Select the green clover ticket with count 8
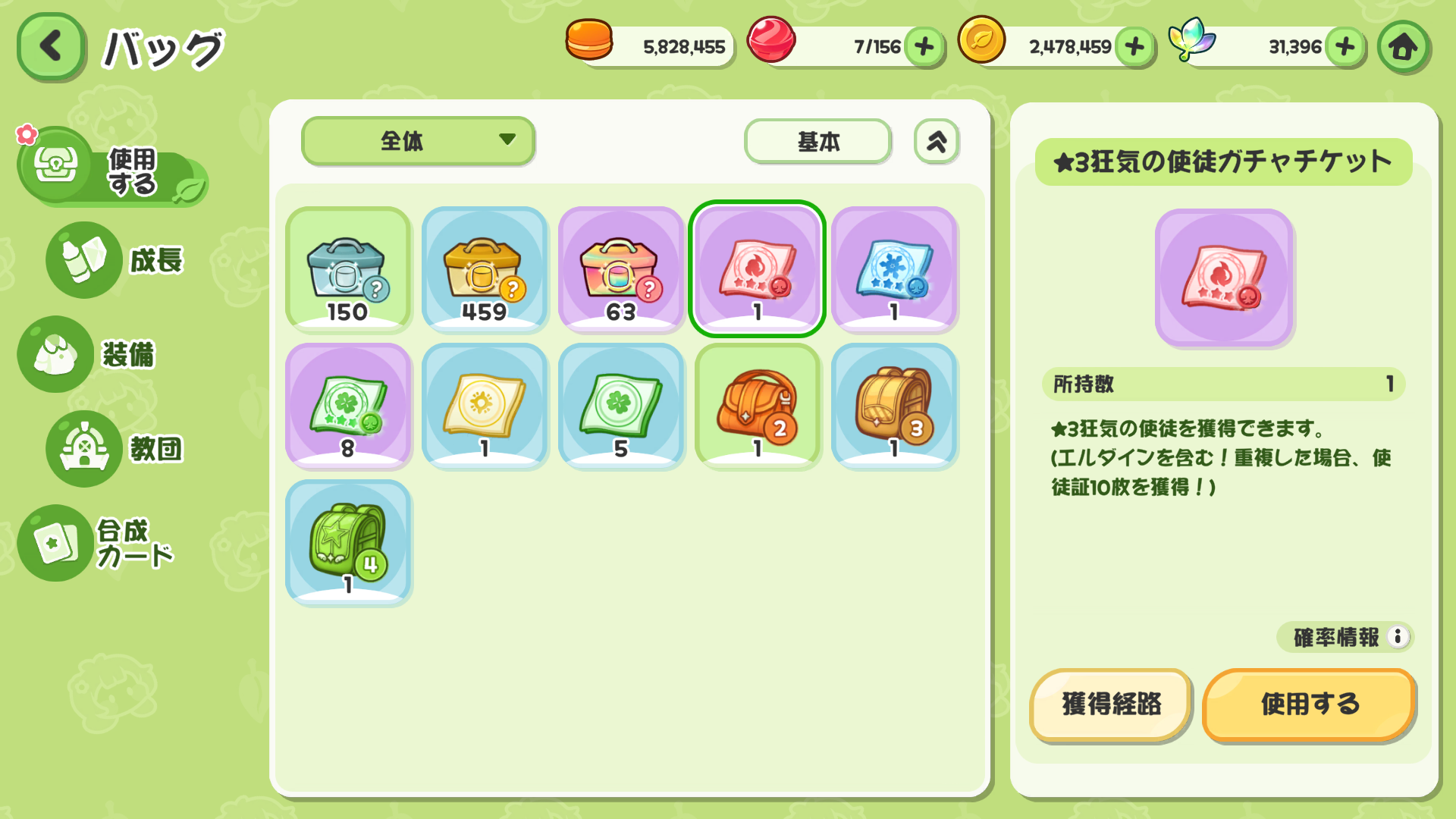This screenshot has width=1456, height=819. (348, 405)
